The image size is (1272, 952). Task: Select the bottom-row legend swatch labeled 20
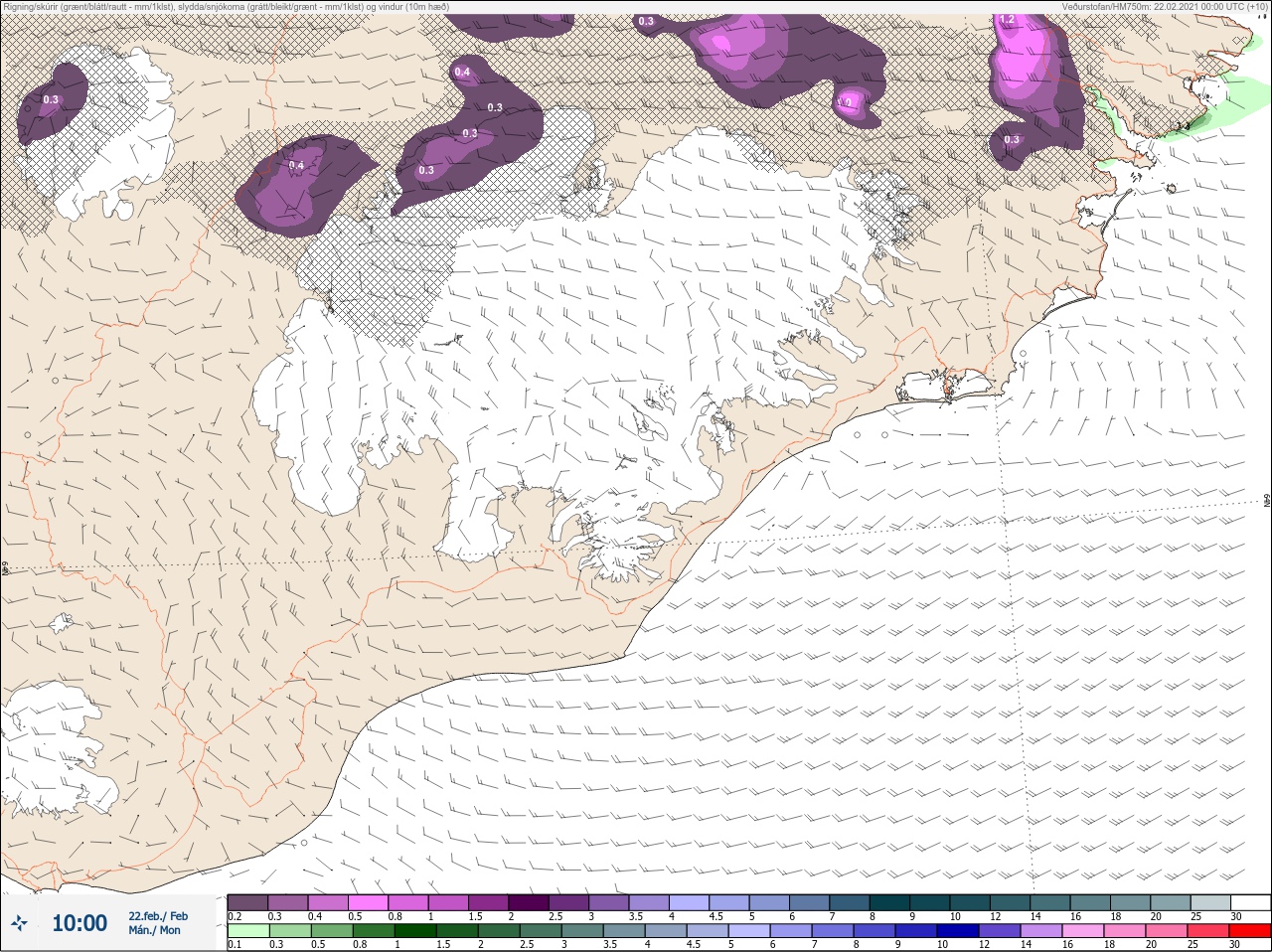pos(1166,931)
